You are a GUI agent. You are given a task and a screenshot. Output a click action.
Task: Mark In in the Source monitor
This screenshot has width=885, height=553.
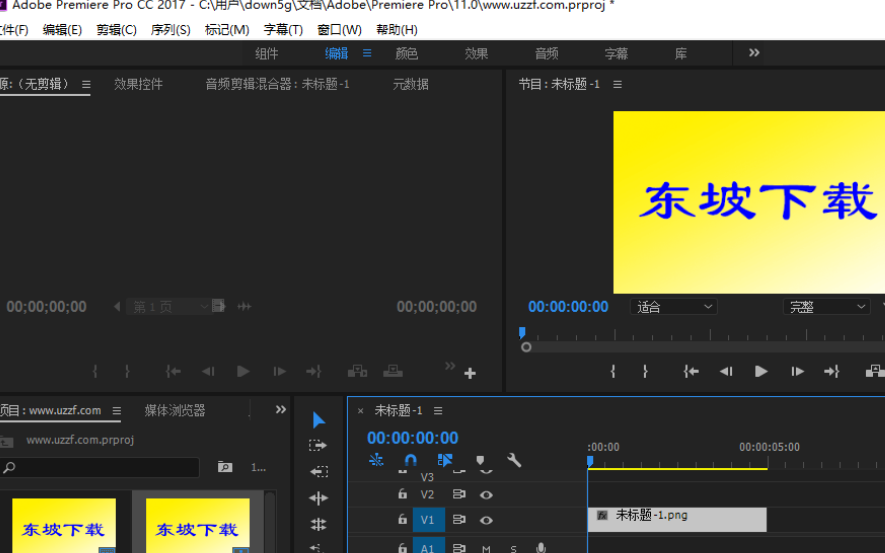[x=95, y=371]
